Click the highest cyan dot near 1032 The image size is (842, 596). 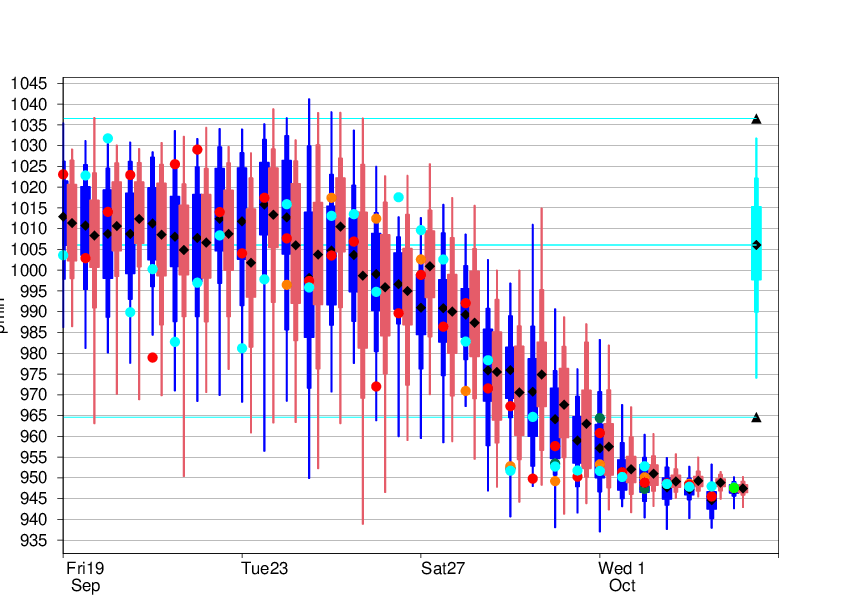(108, 138)
